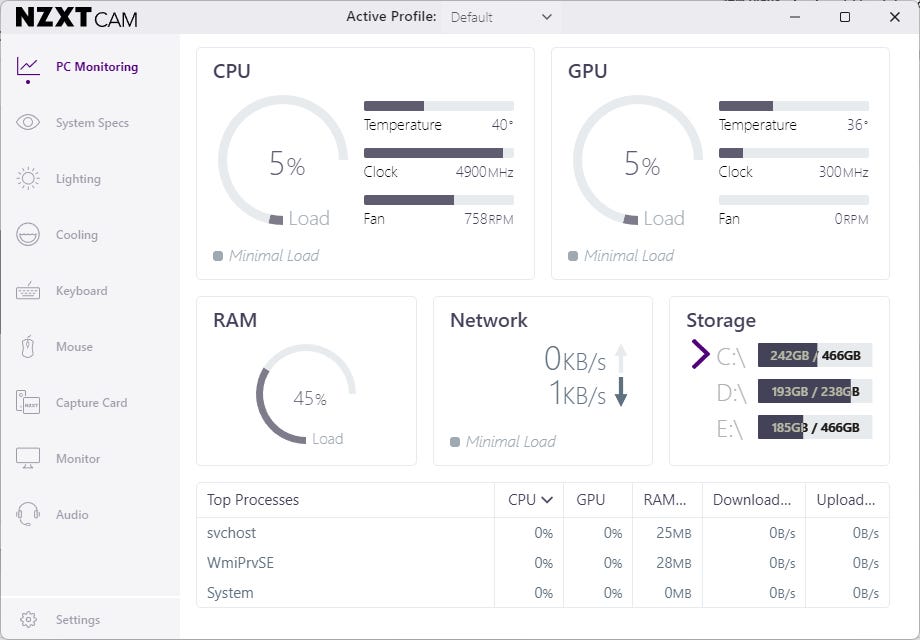Click the GPU column header

click(x=598, y=500)
